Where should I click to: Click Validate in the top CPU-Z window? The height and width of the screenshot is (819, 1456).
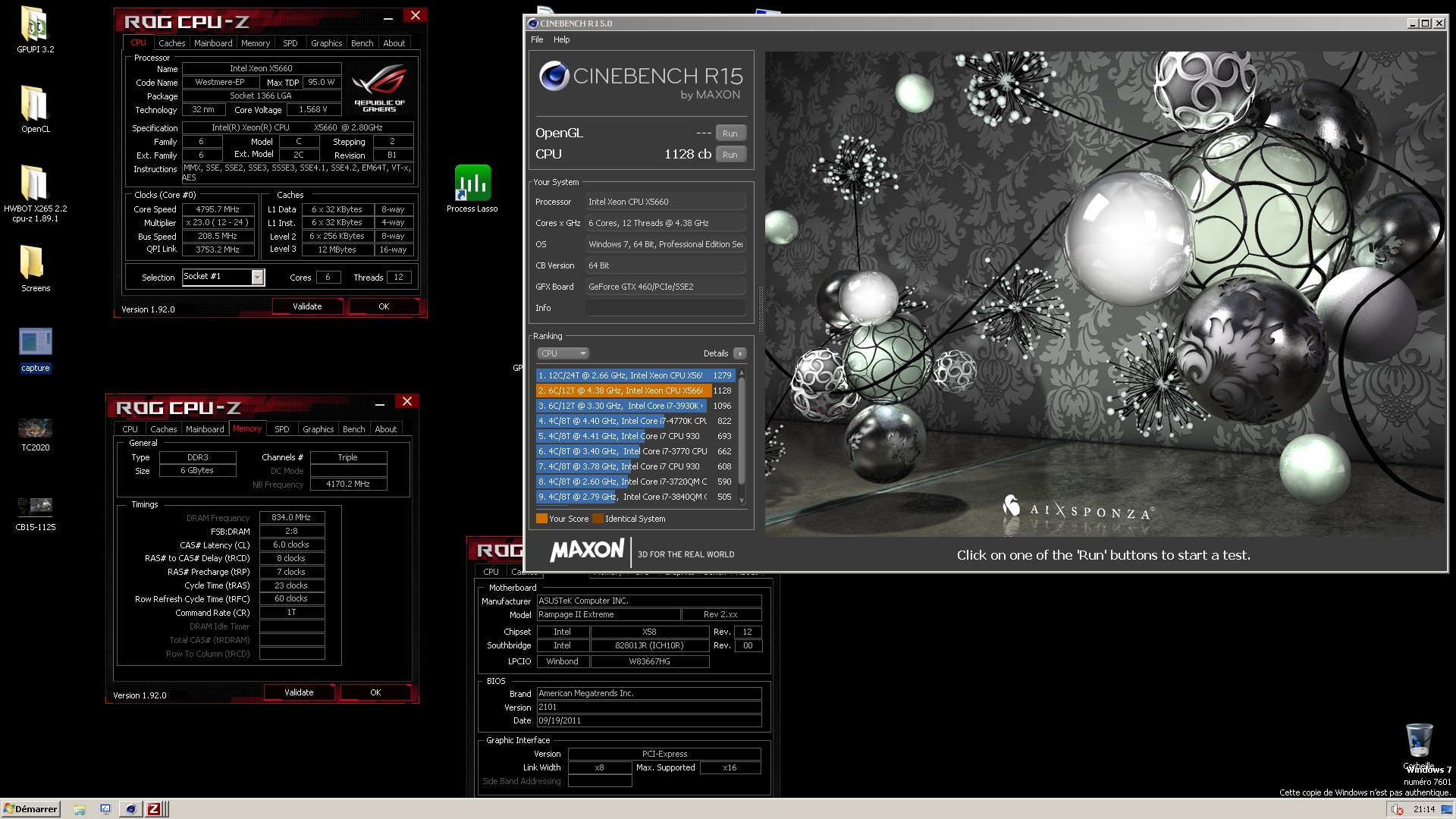coord(307,306)
